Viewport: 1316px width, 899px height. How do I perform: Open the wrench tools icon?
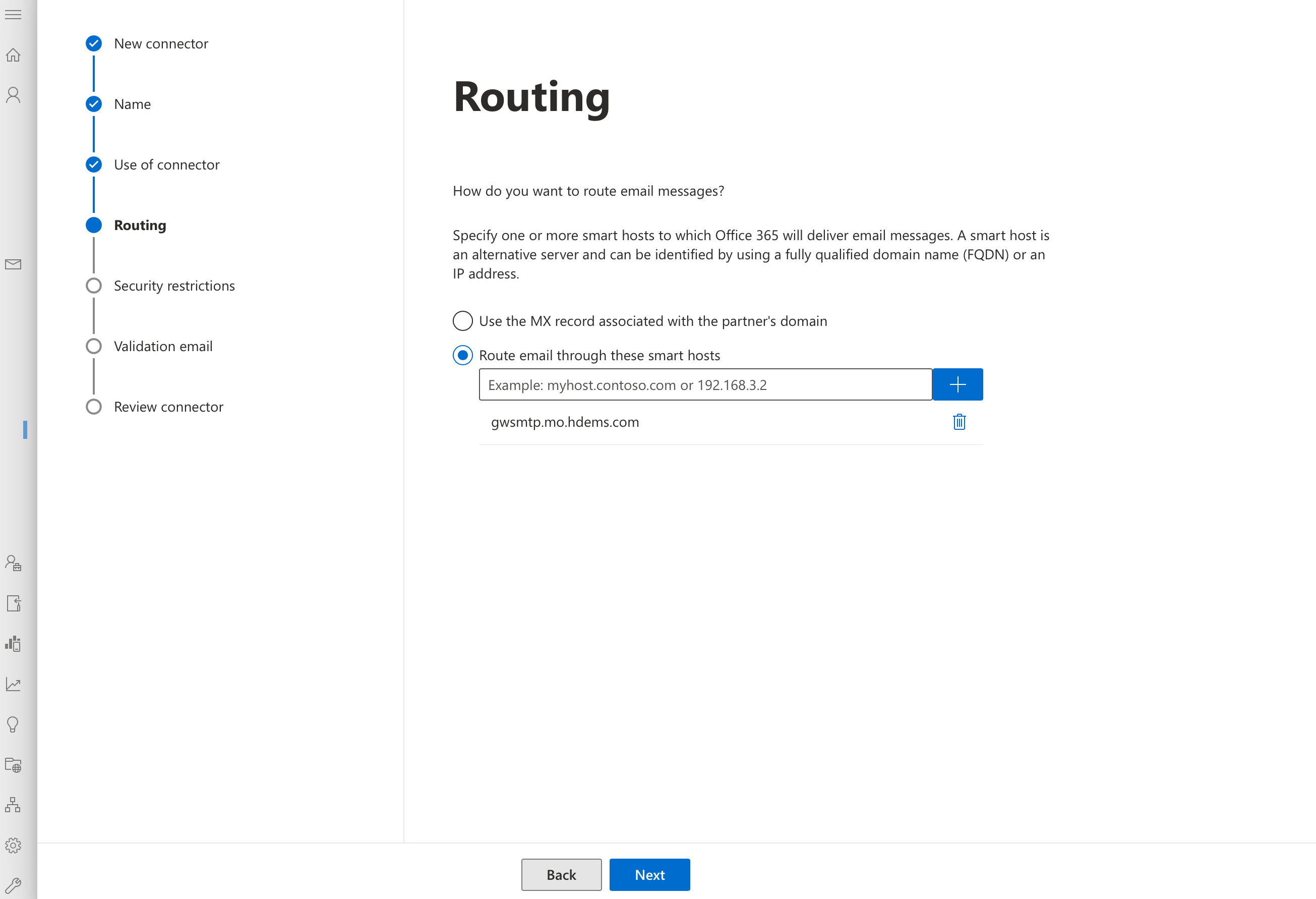coord(13,885)
